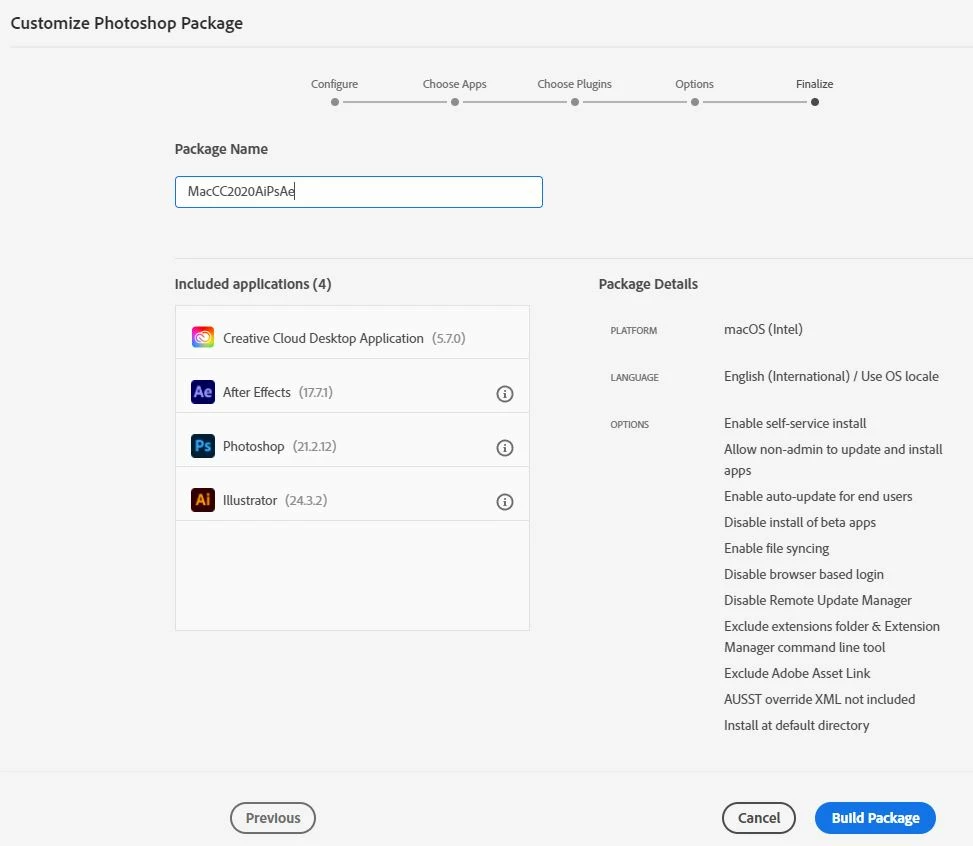Viewport: 973px width, 846px height.
Task: Click the Build Package button
Action: [875, 818]
